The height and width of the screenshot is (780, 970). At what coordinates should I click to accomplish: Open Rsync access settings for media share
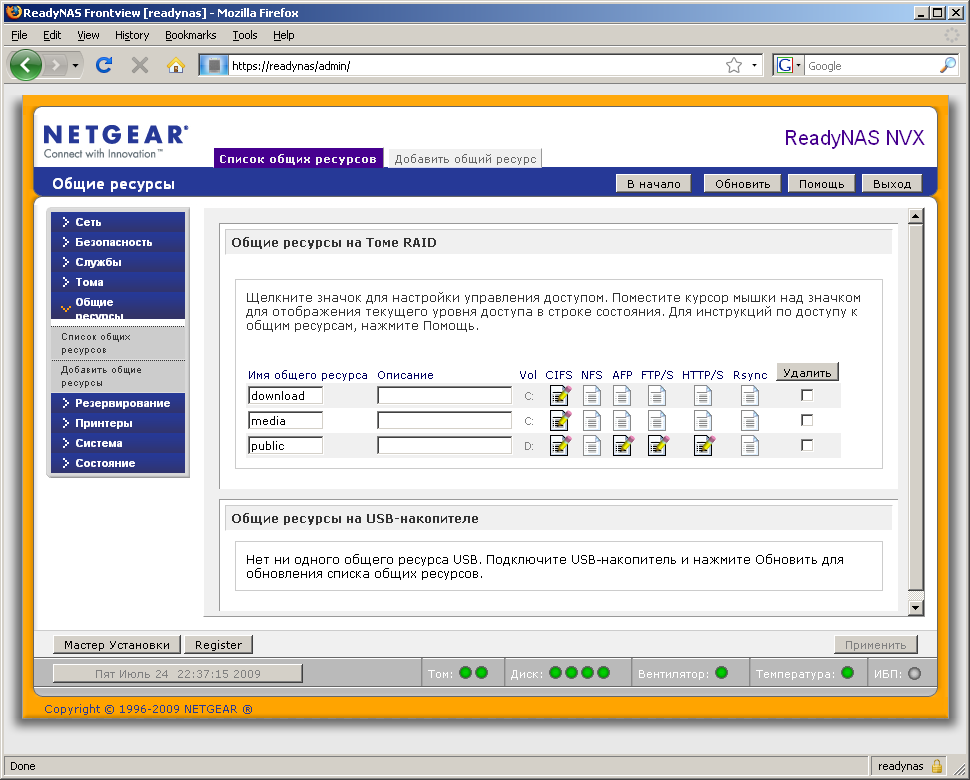coord(750,421)
